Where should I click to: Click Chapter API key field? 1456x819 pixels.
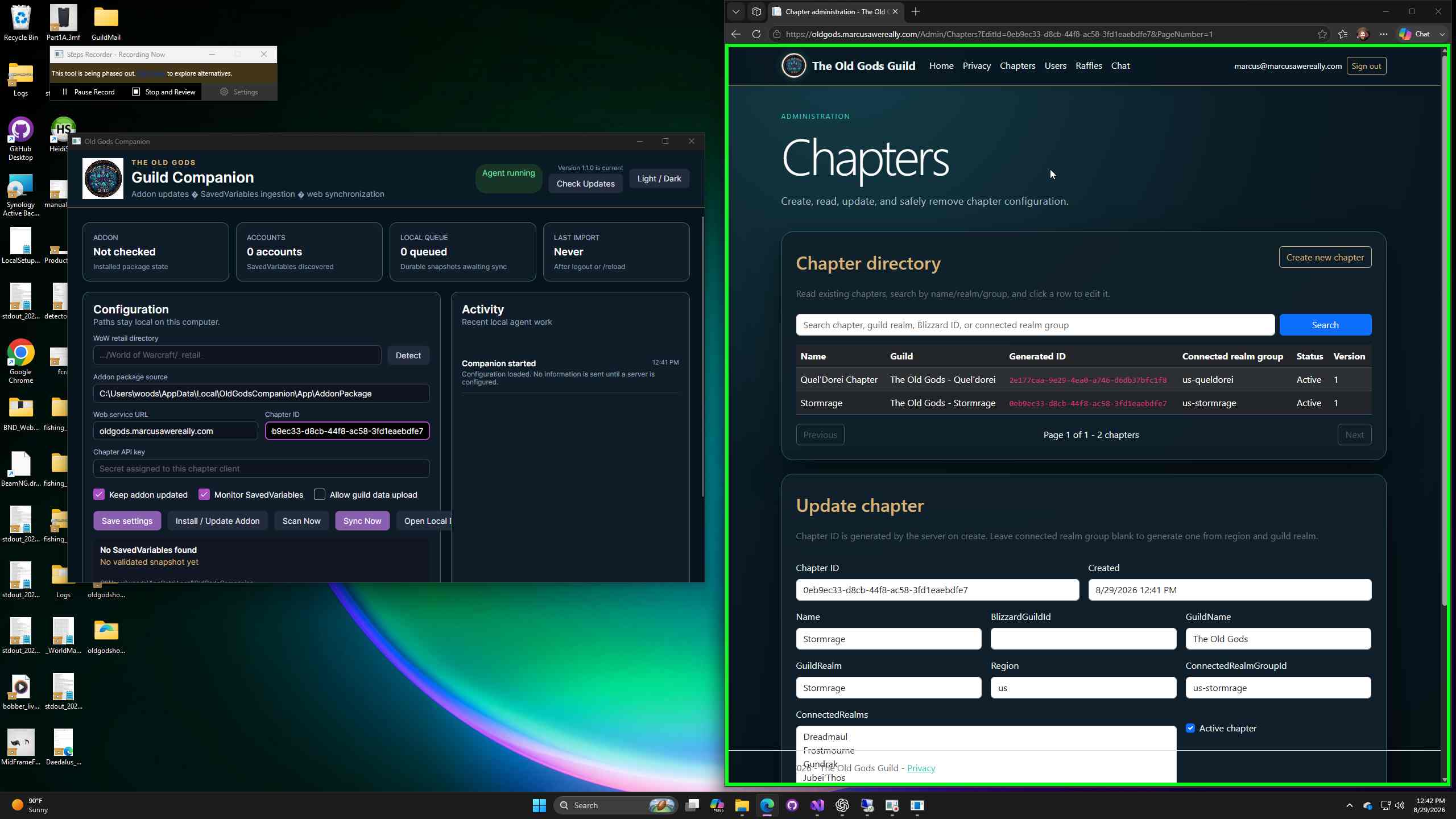tap(262, 469)
